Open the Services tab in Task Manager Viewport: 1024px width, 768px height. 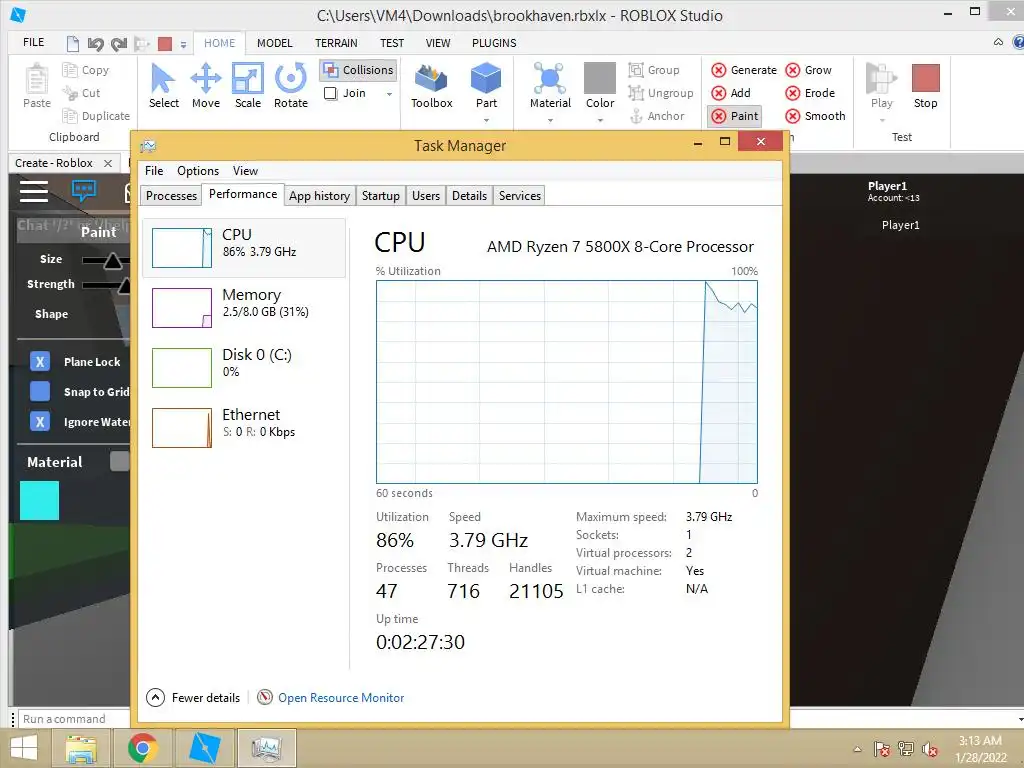pos(519,196)
